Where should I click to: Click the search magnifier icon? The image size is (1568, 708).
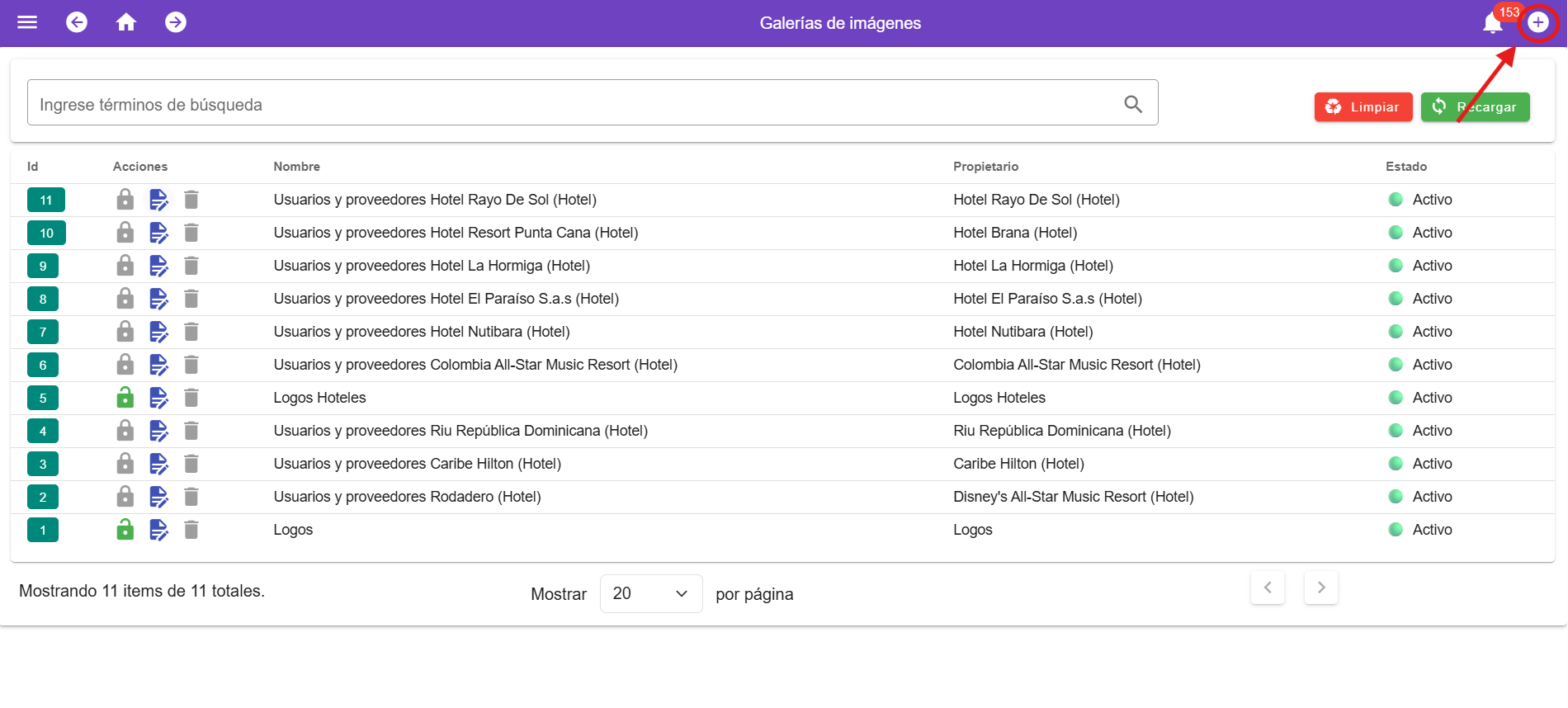(x=1133, y=104)
